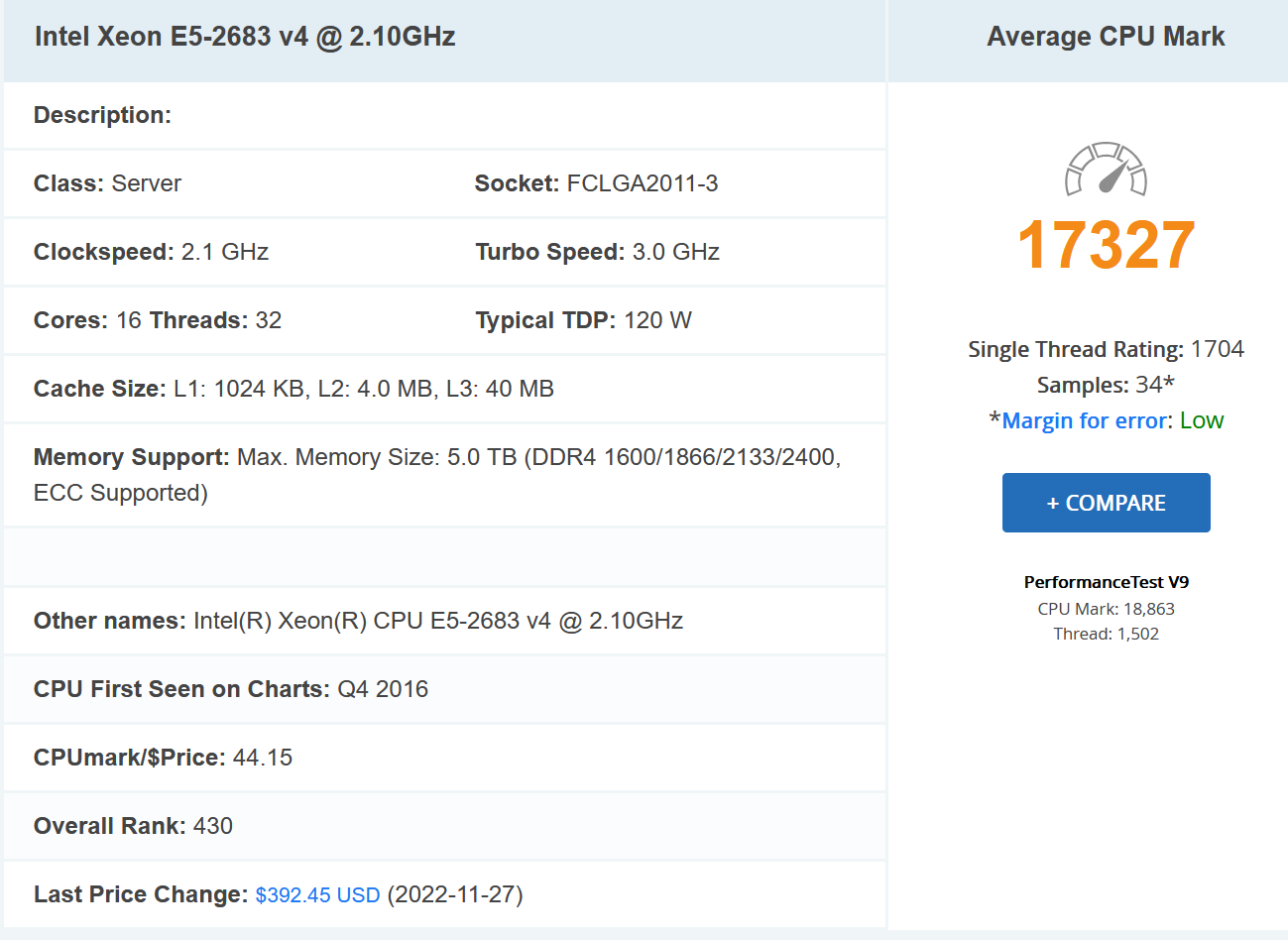Click the speedometer gauge icon
Viewport: 1288px width, 940px height.
1106,169
